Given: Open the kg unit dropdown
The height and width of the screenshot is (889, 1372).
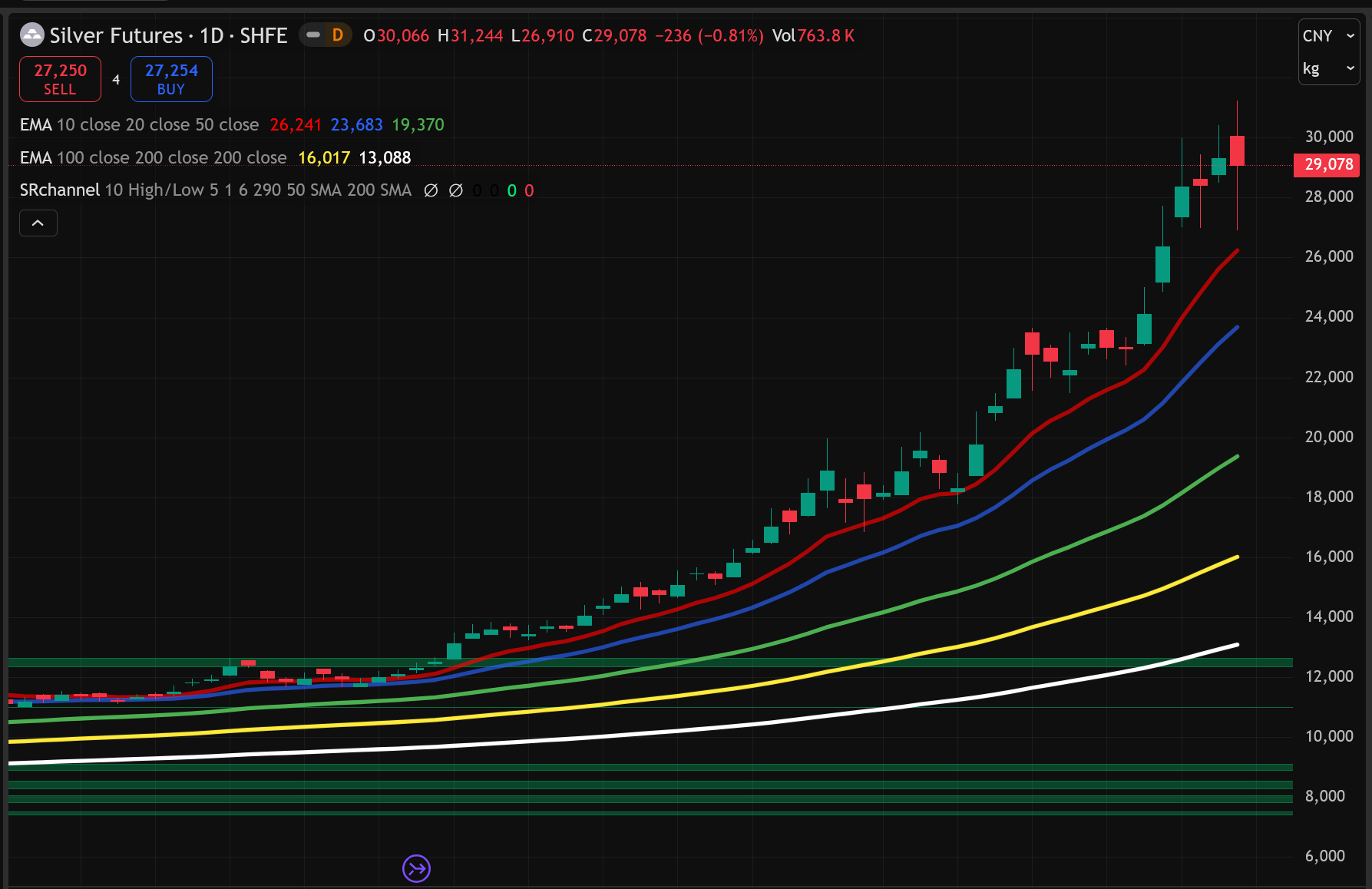Looking at the screenshot, I should point(1328,69).
